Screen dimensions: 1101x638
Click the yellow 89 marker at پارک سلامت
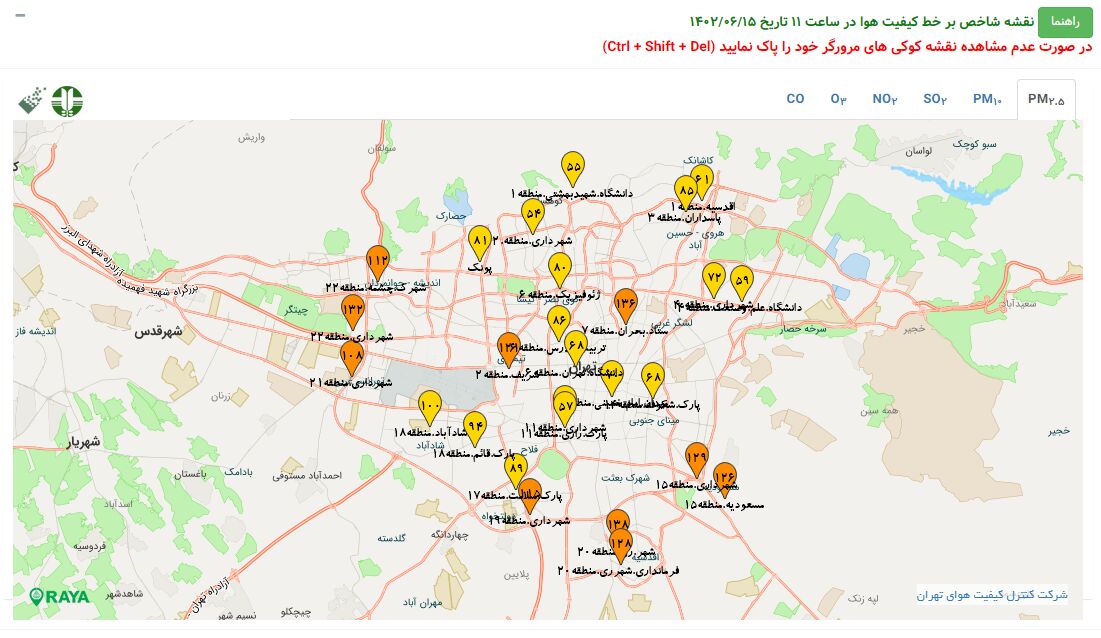click(x=516, y=470)
